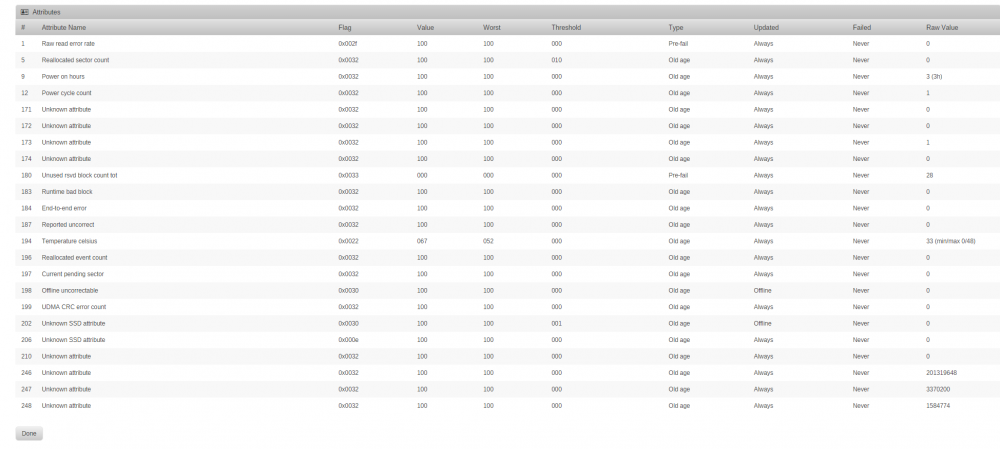The image size is (1000, 449).
Task: Click worst value '052' in Temperature row
Action: [x=488, y=241]
